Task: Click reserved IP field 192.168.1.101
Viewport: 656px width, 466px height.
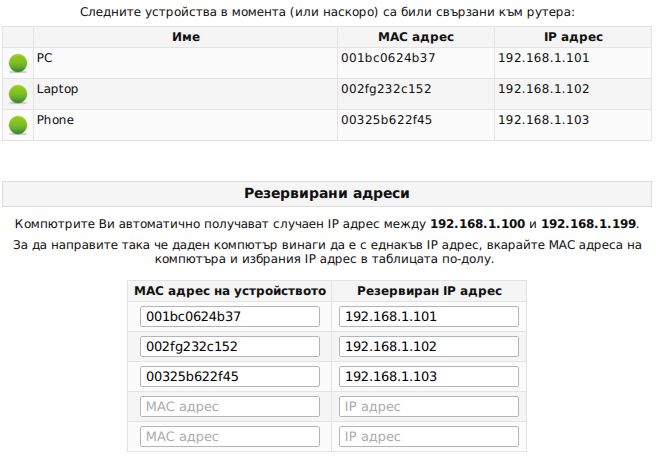Action: tap(429, 317)
